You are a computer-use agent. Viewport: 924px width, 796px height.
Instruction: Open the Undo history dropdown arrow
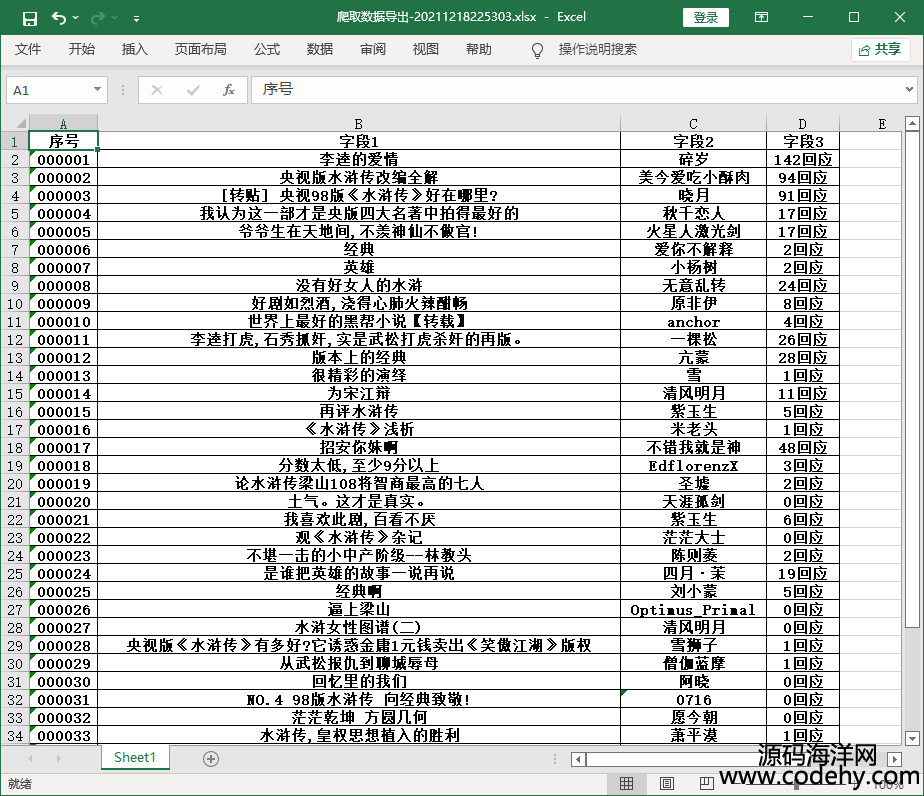click(76, 18)
